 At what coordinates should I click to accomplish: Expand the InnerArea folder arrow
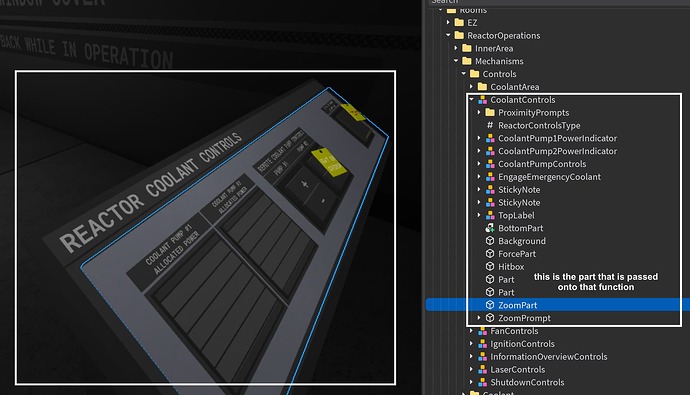click(x=456, y=48)
